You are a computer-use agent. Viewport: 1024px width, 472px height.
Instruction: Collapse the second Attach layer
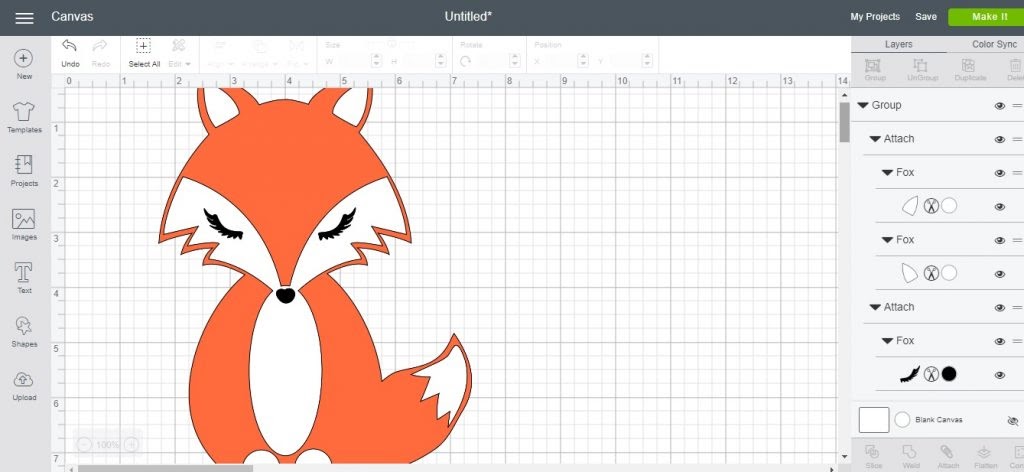click(x=875, y=307)
